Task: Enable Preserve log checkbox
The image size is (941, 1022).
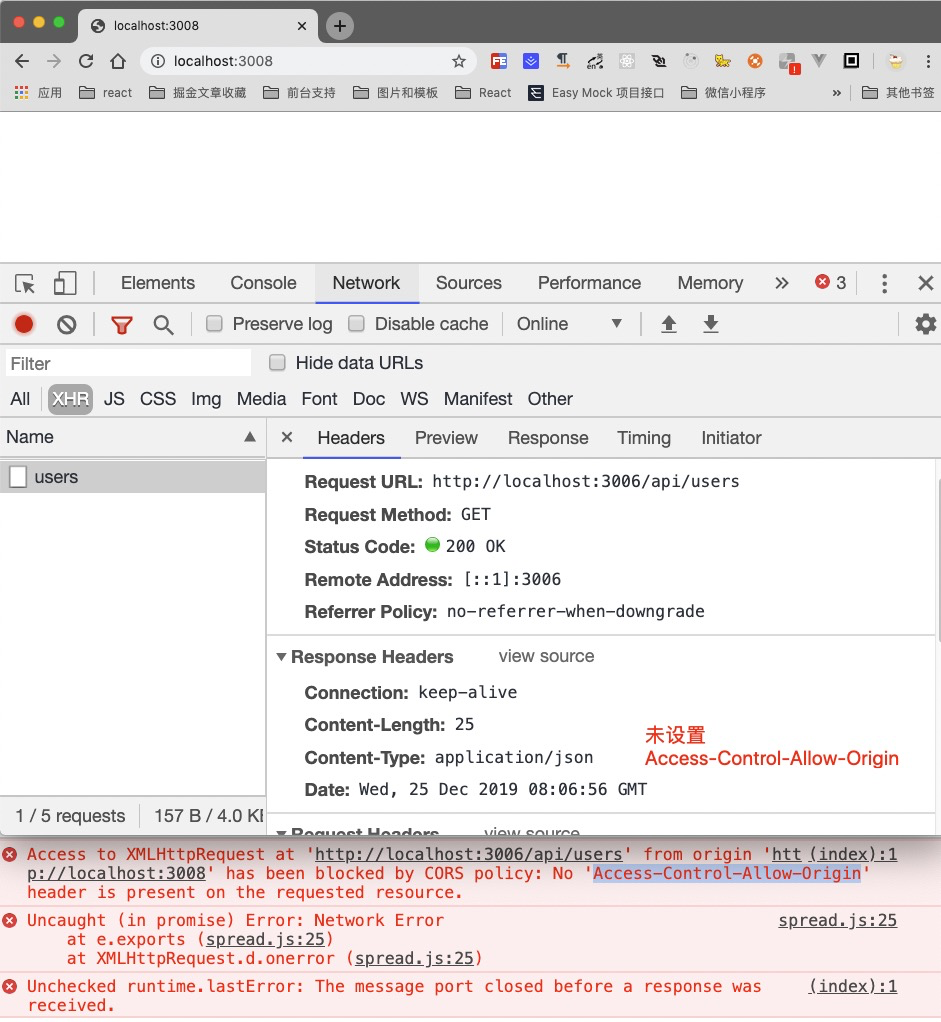Action: point(214,324)
